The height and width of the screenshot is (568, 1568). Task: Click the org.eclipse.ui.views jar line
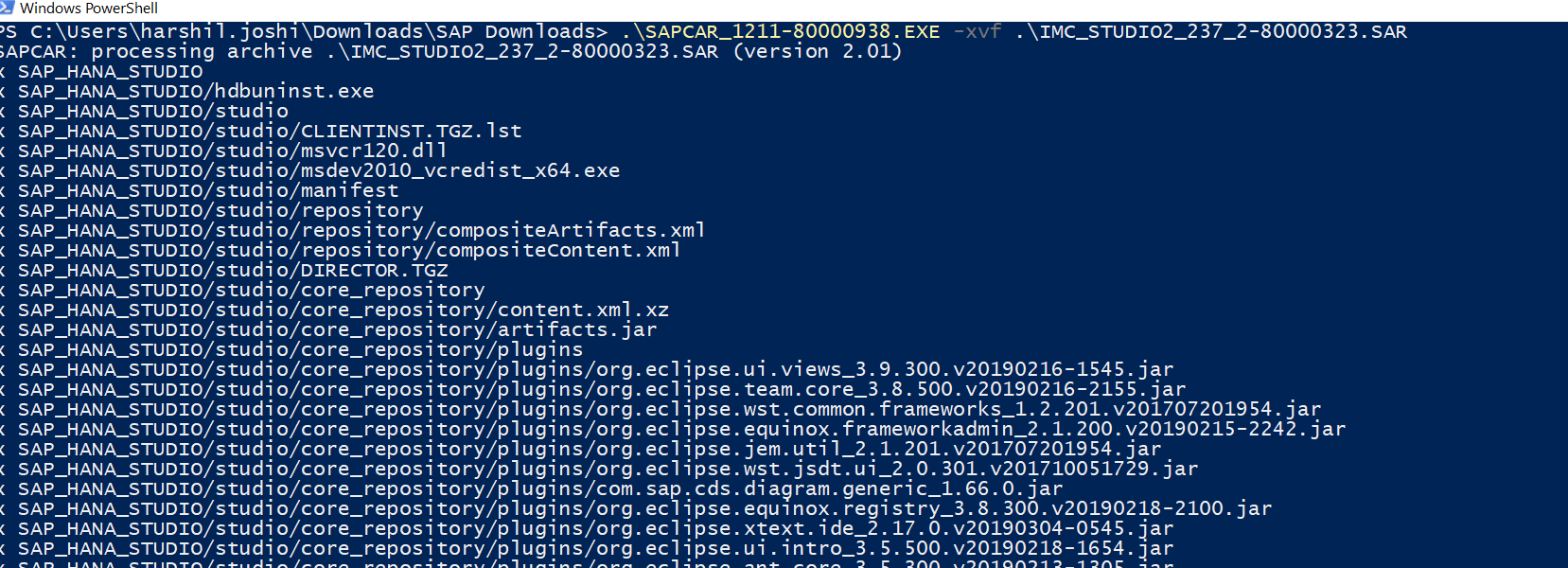click(595, 370)
